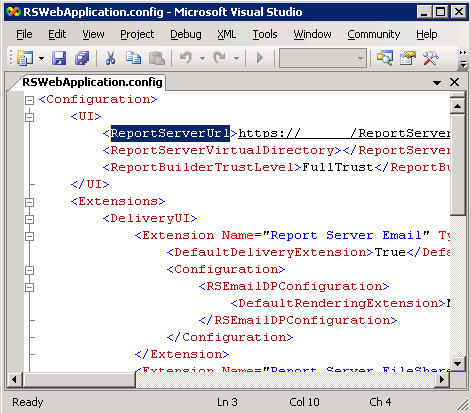
Task: Click the vertical scrollbar down arrow
Action: click(458, 364)
